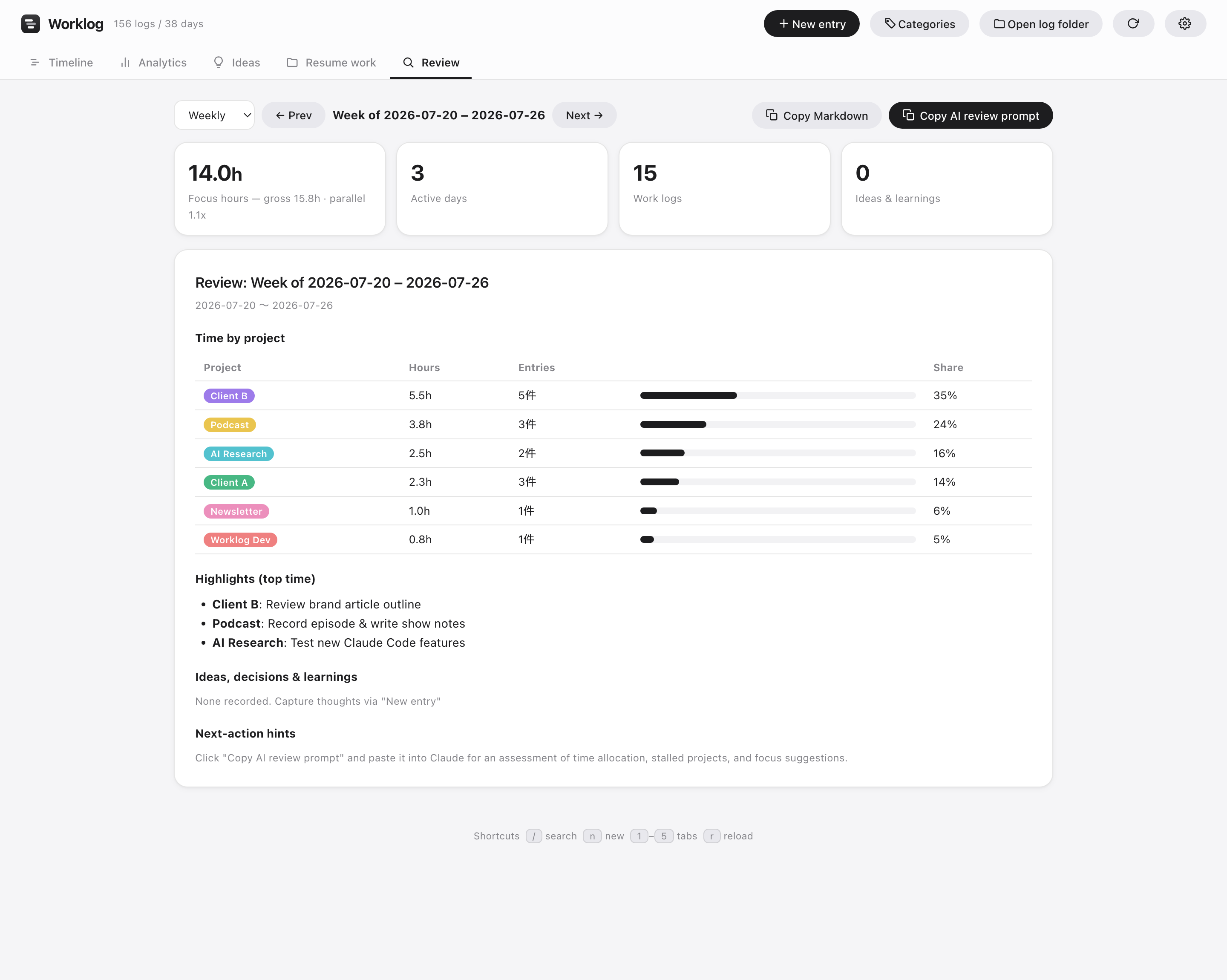Screen dimensions: 1227x980
Task: Open the Ideas tab
Action: [x=236, y=63]
